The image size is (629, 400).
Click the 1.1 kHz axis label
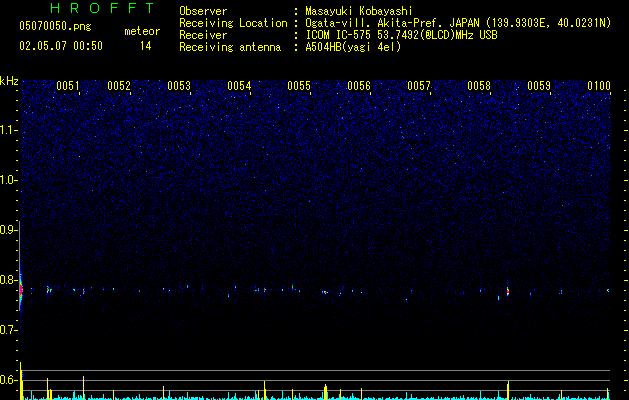(8, 130)
